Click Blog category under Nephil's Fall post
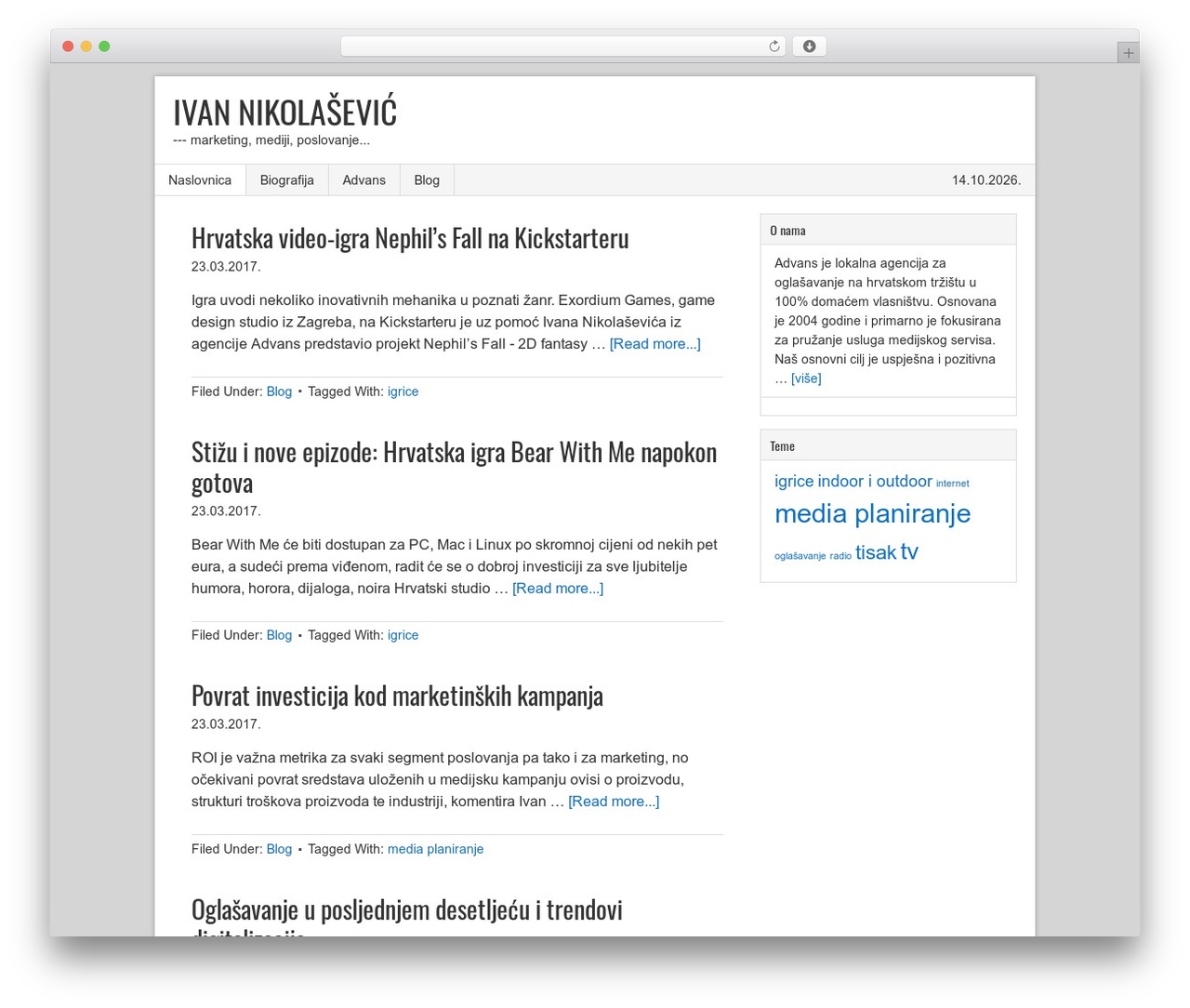The image size is (1190, 1008). 279,391
